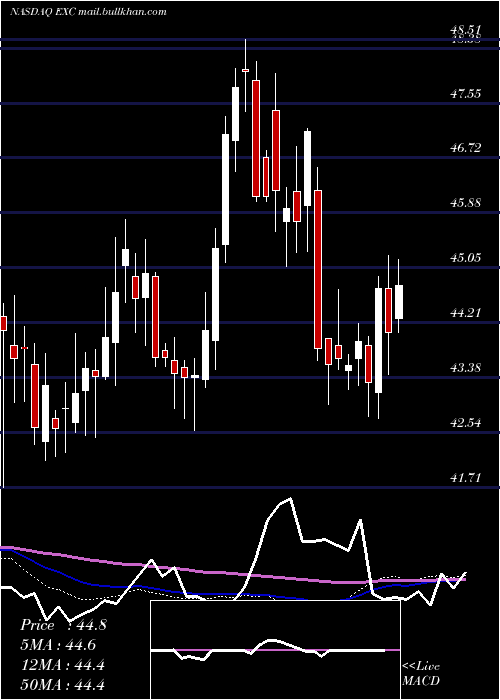Click the 5MA : 44.6 readout
The width and height of the screenshot is (500, 700).
[58, 645]
